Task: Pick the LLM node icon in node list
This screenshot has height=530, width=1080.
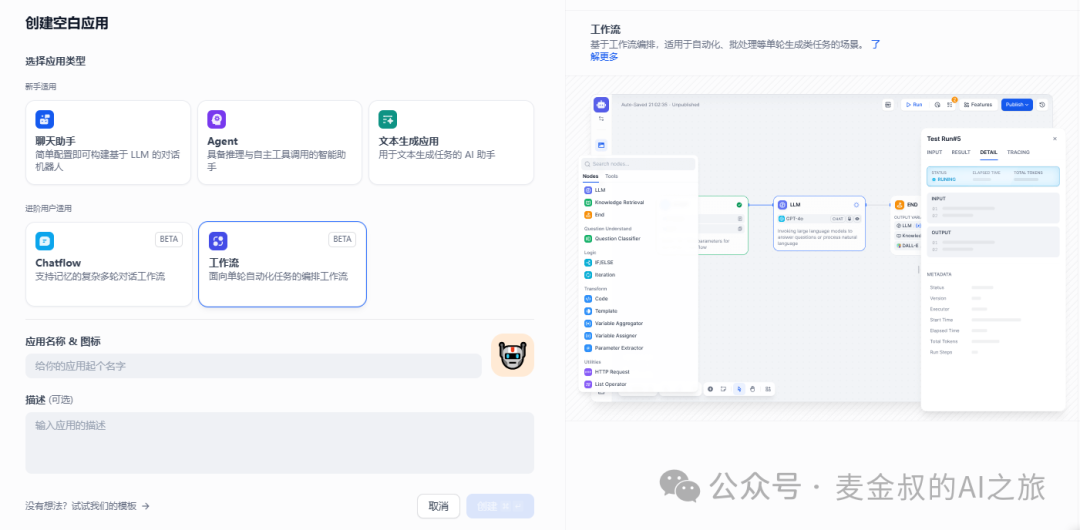Action: tap(588, 190)
